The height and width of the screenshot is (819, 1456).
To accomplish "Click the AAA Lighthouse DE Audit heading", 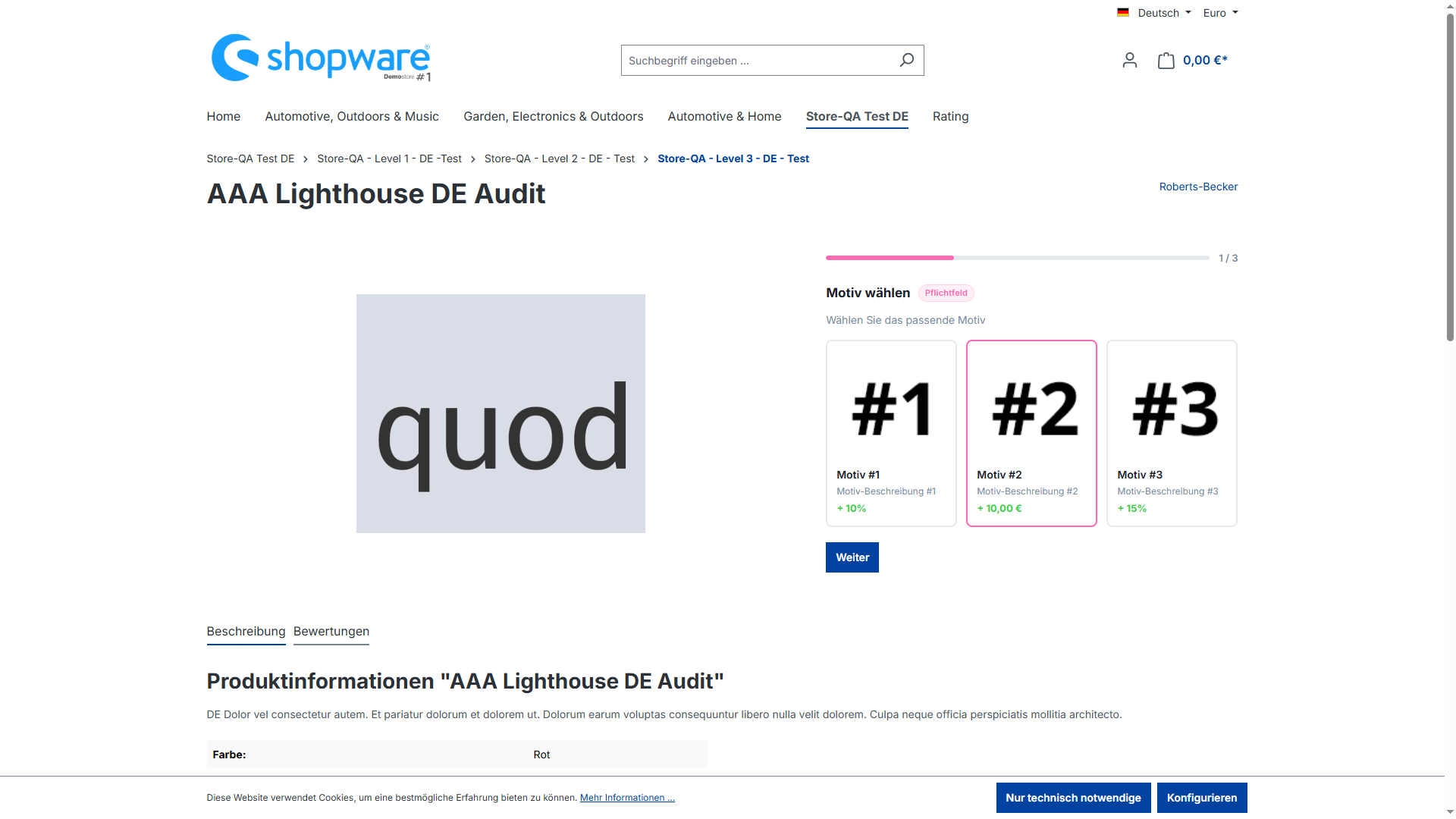I will pos(376,194).
